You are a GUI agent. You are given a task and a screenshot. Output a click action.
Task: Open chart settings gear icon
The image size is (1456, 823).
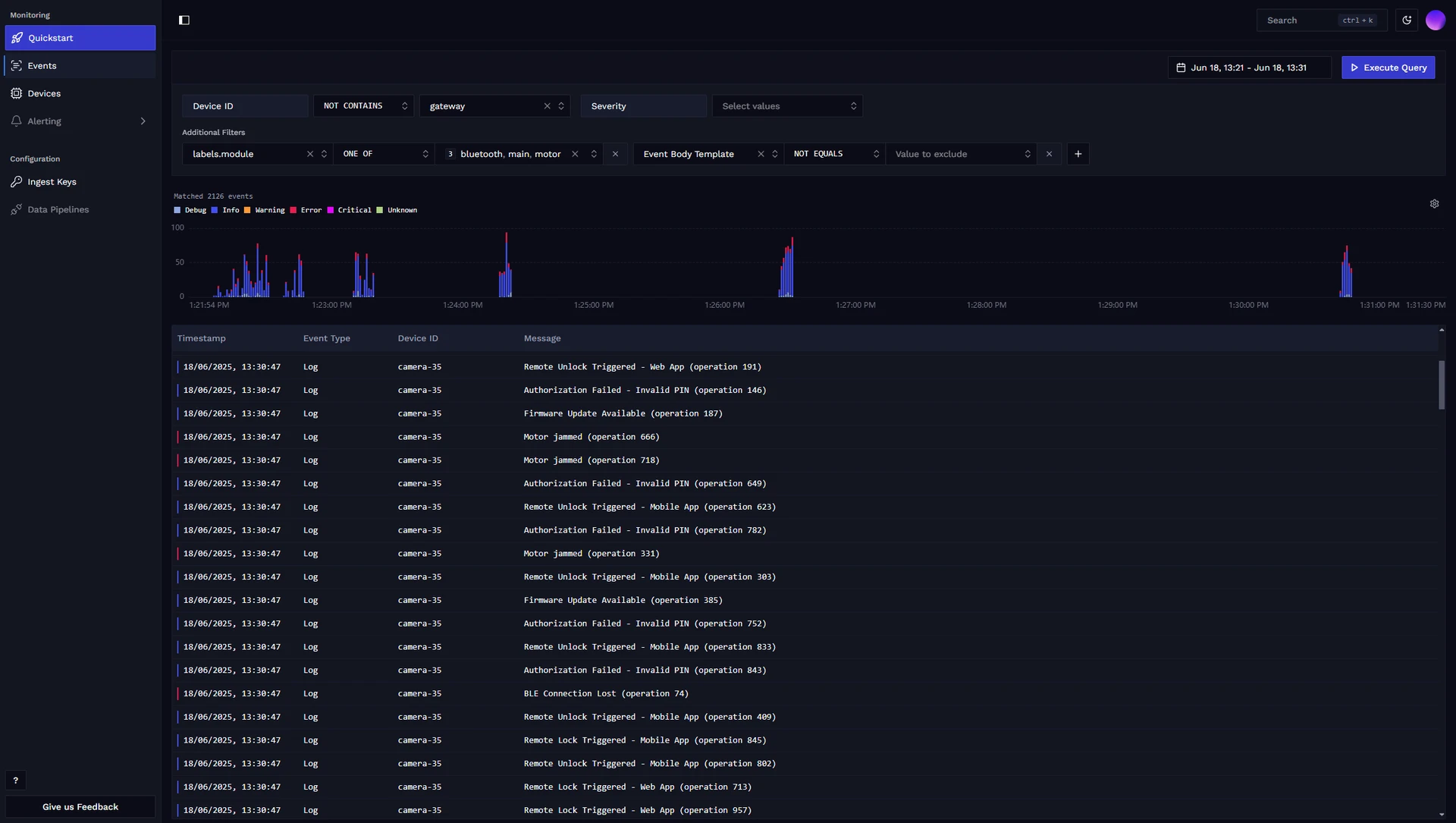coord(1434,204)
